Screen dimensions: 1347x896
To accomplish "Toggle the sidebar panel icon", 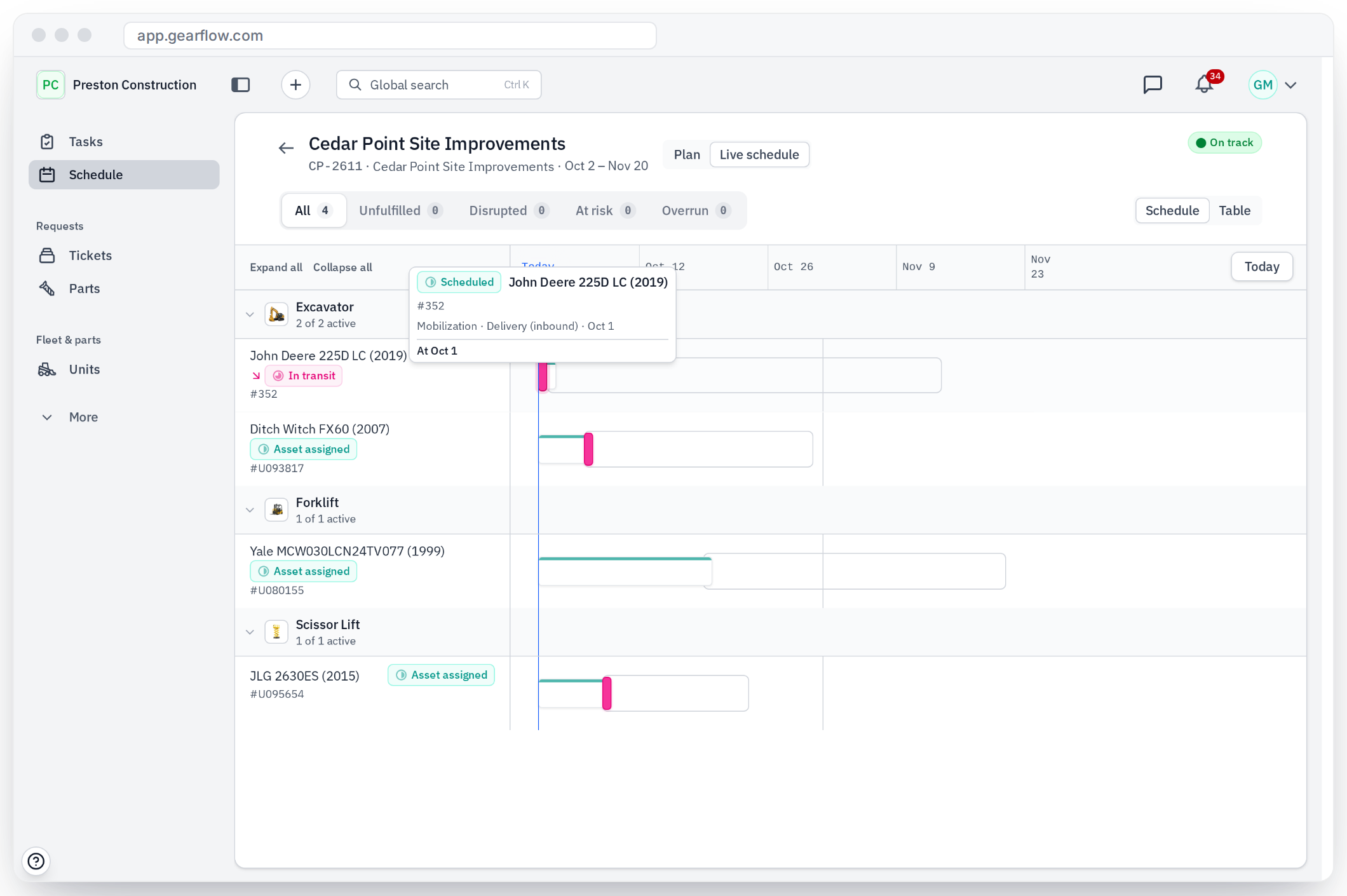I will point(241,85).
